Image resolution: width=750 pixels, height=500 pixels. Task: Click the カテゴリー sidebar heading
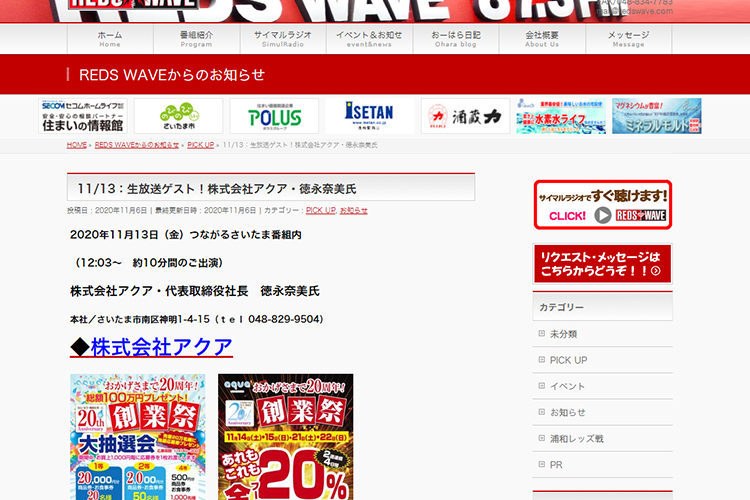tap(562, 307)
